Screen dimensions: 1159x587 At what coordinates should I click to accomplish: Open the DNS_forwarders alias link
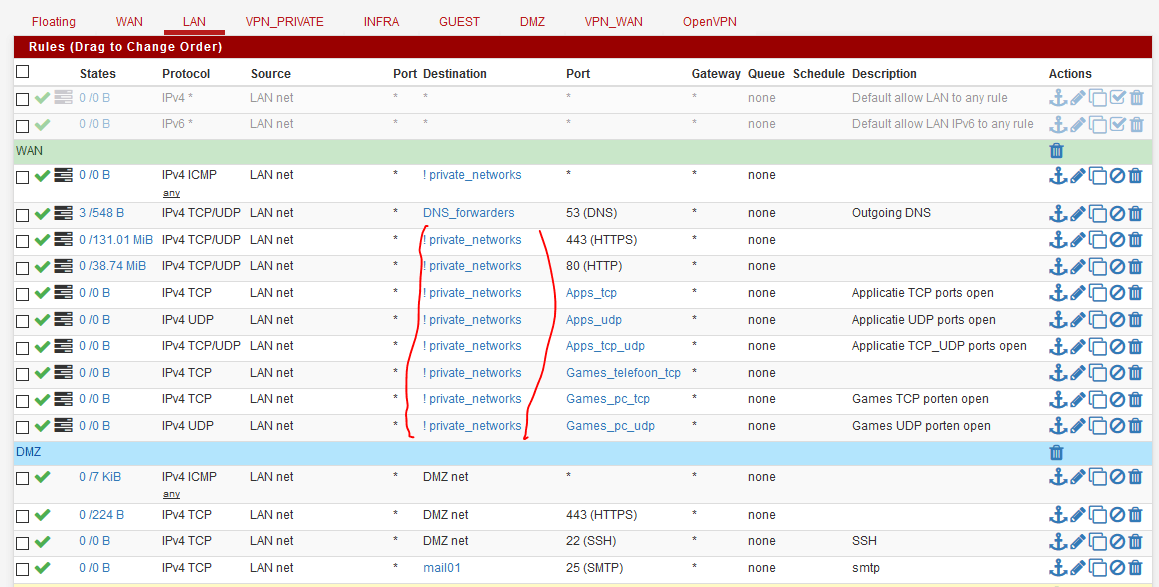pyautogui.click(x=469, y=213)
